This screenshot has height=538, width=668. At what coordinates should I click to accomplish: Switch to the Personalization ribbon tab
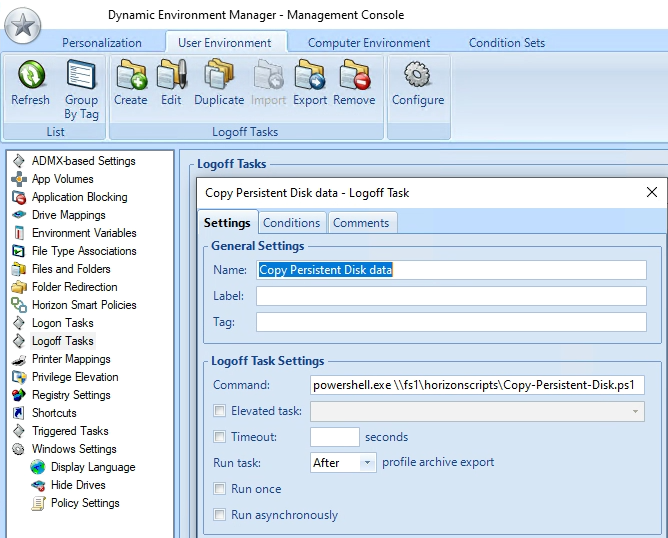[102, 43]
